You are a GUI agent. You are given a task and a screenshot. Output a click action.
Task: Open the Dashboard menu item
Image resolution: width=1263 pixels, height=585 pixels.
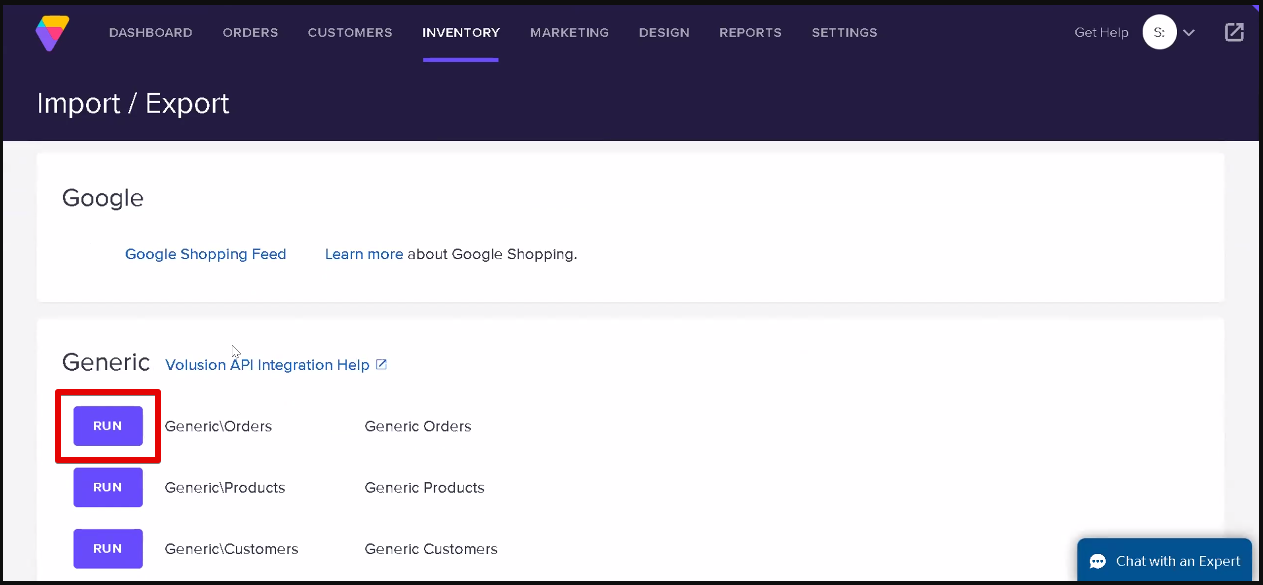(150, 33)
